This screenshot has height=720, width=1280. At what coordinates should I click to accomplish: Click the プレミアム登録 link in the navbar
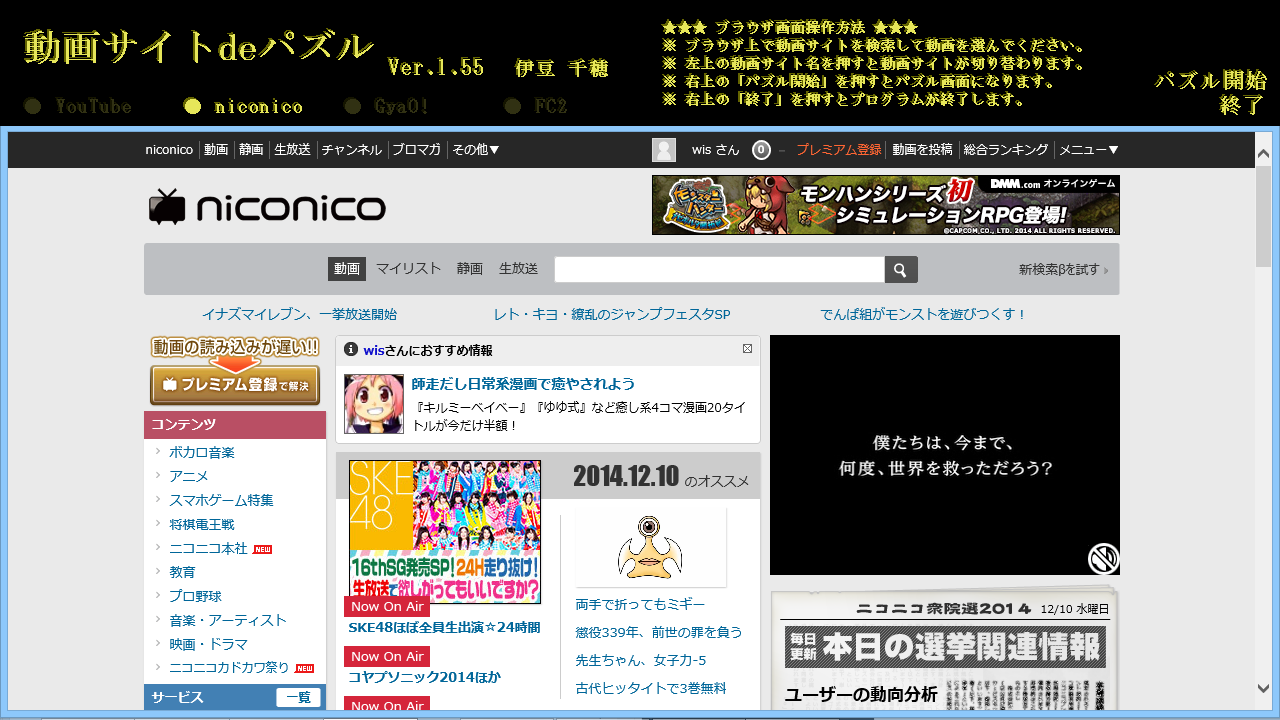pyautogui.click(x=838, y=149)
